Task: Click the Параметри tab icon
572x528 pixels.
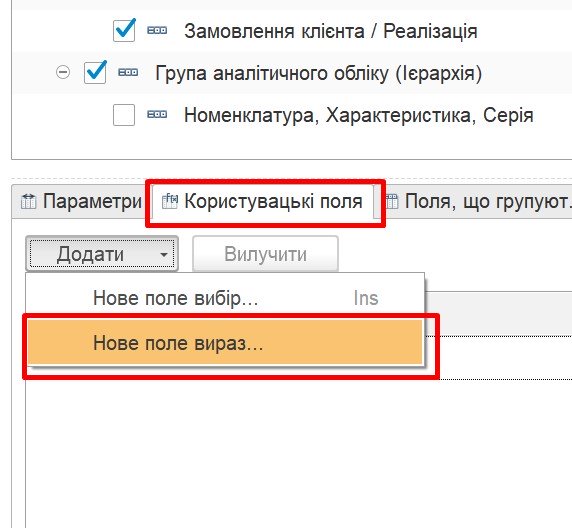Action: [28, 201]
